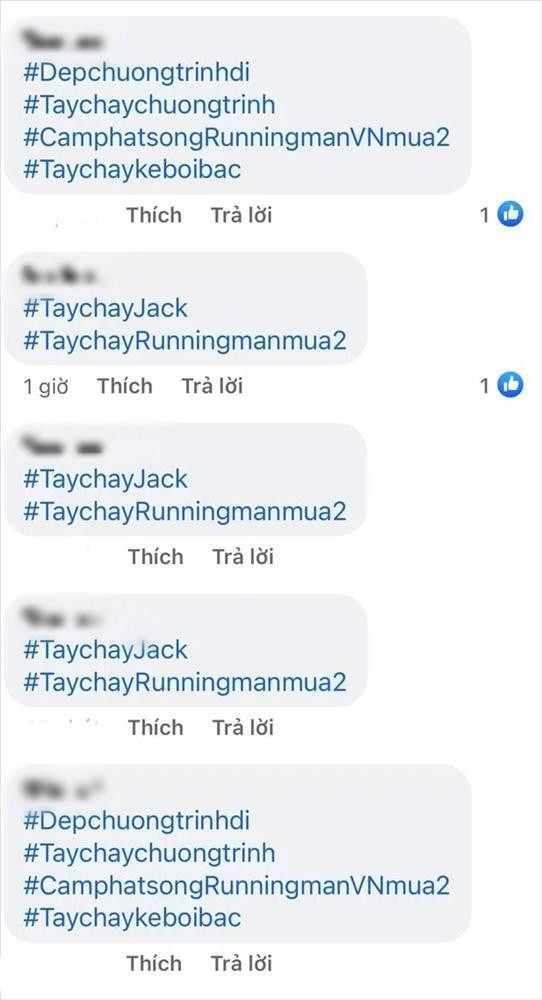Open #TaychayJack in the '1 giờ' comment

pyautogui.click(x=105, y=309)
